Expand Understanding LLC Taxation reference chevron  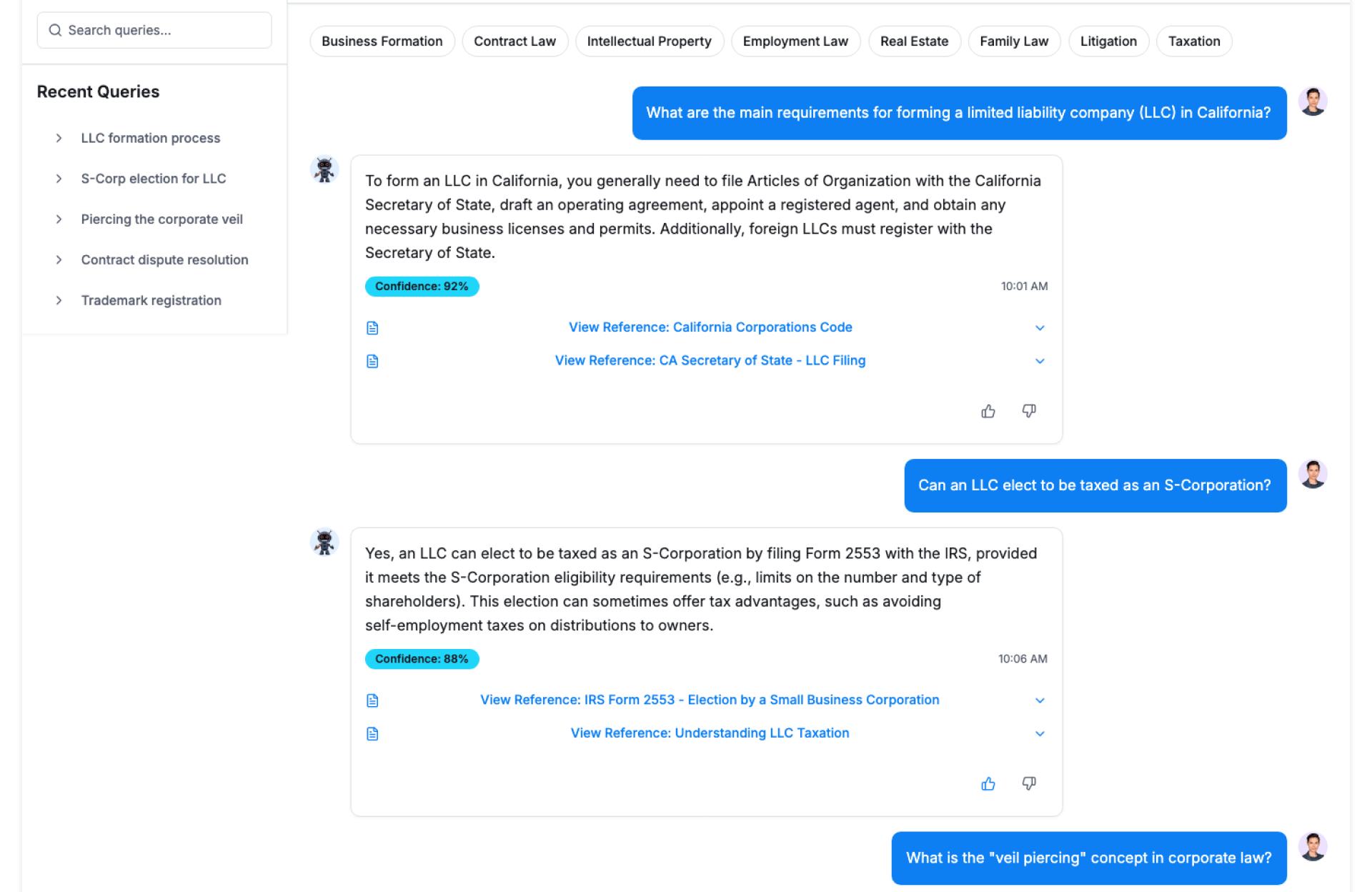(x=1040, y=733)
